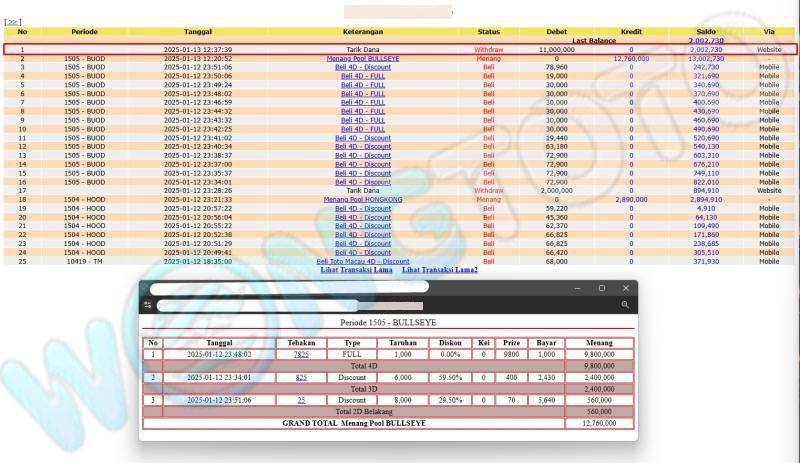Screen dimensions: 800x463
Task: Open the Menang Pool BULLSEYE link
Action: coord(362,58)
